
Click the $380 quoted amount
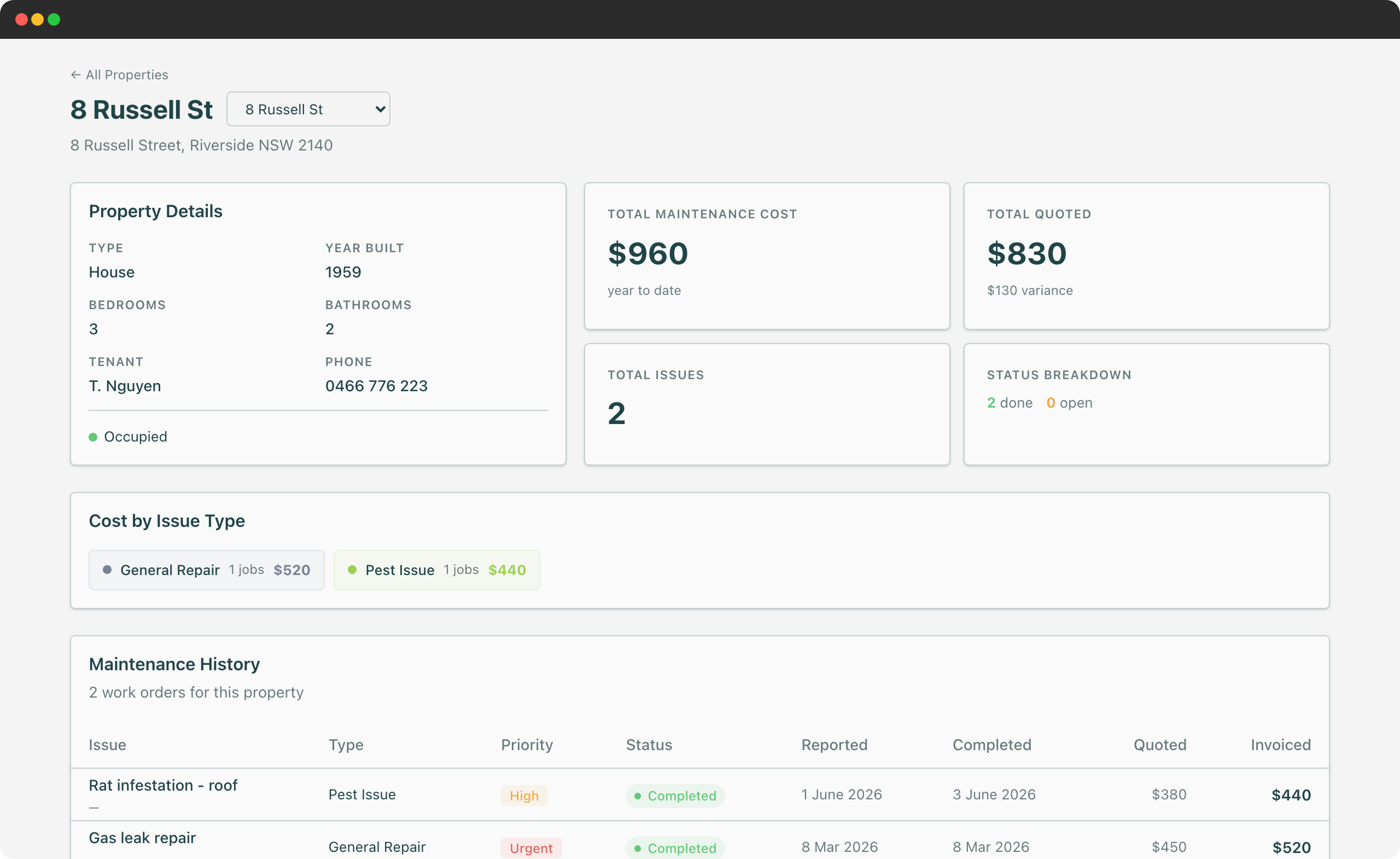coord(1169,794)
